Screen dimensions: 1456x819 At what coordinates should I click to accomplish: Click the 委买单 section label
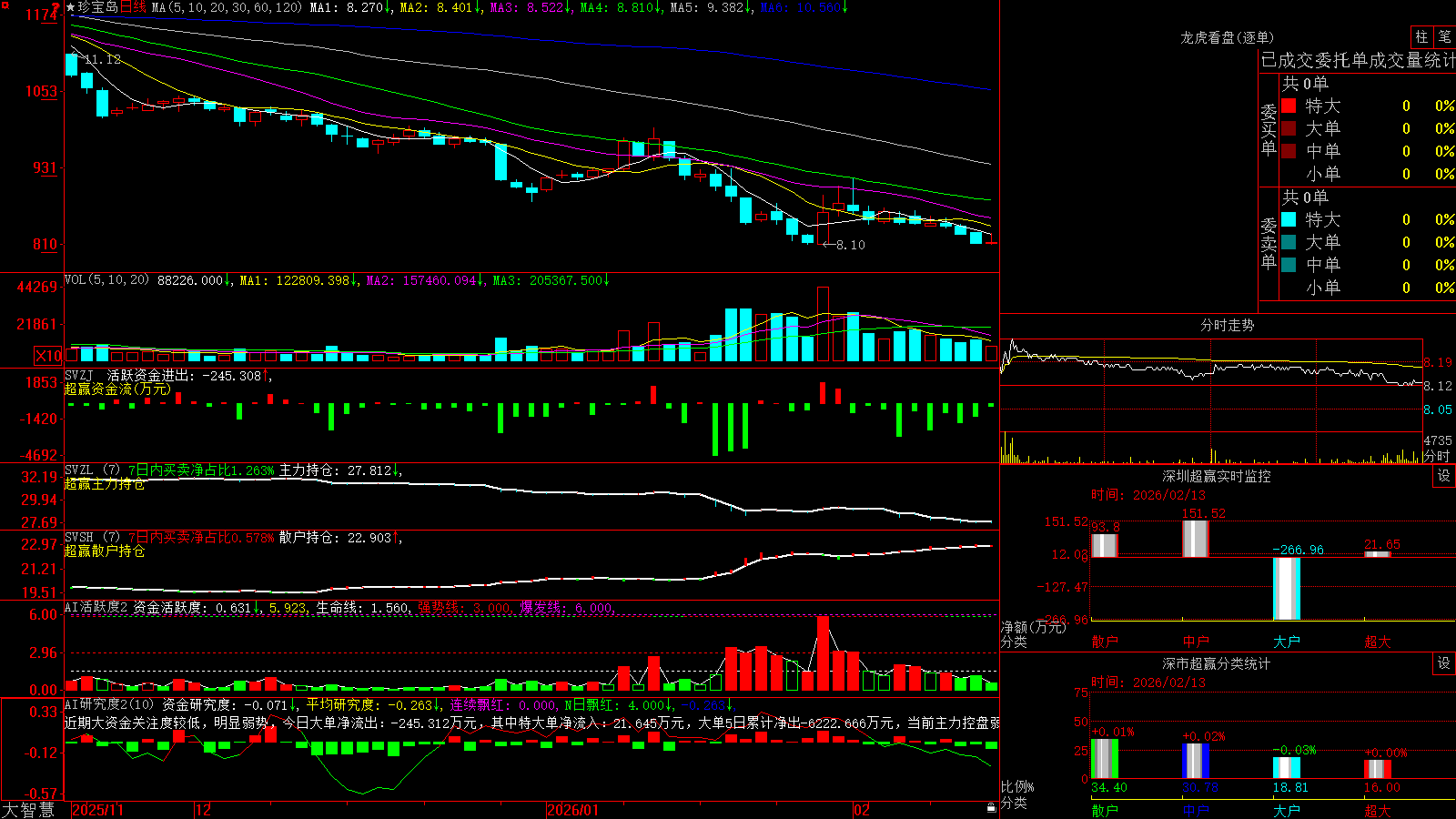click(1269, 129)
